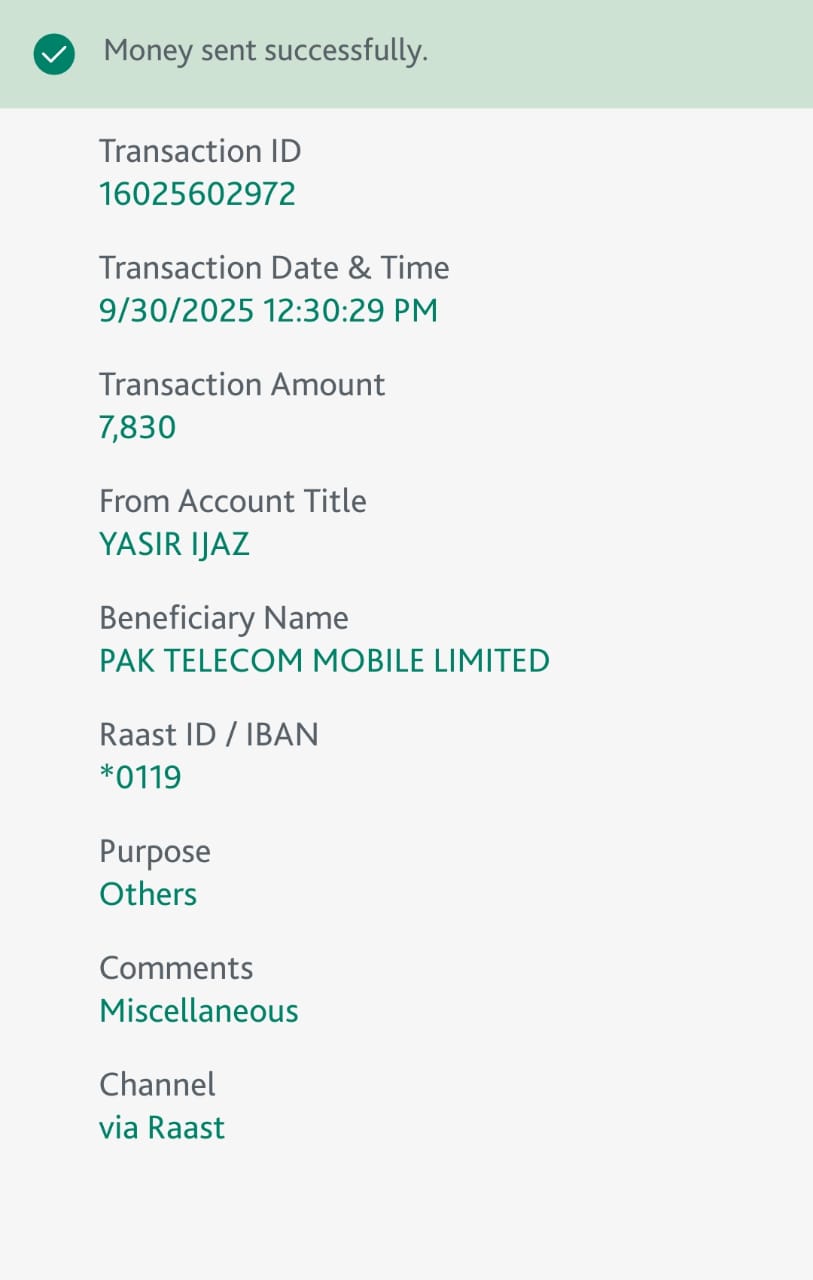Image resolution: width=813 pixels, height=1280 pixels.
Task: Click the channel value via Raast
Action: tap(162, 1128)
